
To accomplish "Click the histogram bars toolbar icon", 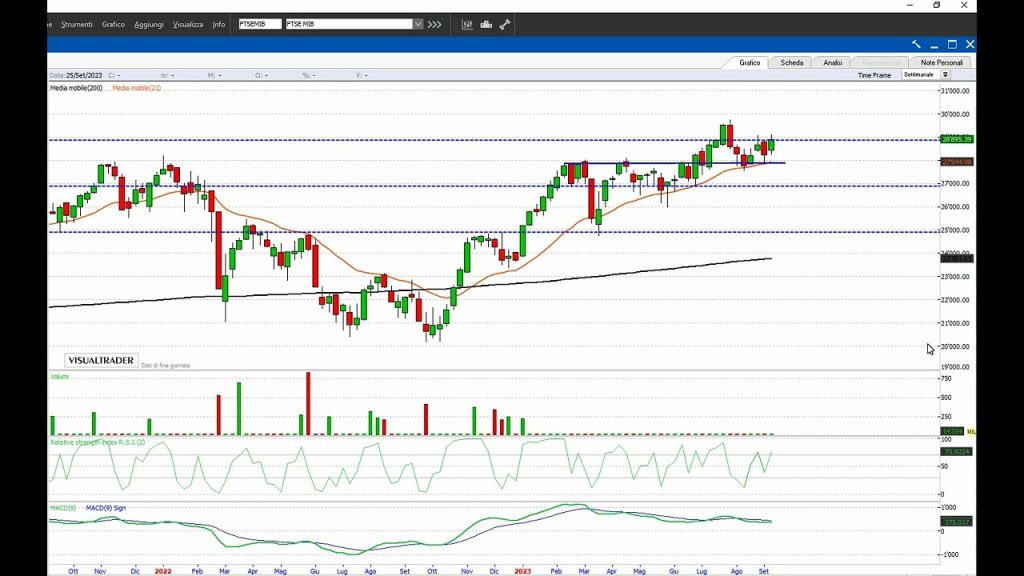I will (x=487, y=24).
